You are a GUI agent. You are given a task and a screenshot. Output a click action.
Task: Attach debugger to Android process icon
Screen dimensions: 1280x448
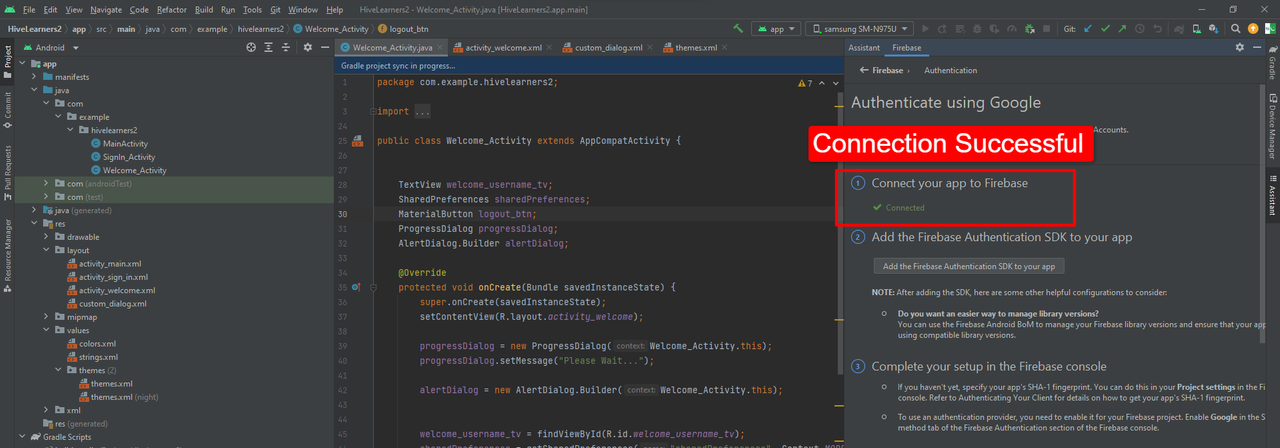[1030, 29]
